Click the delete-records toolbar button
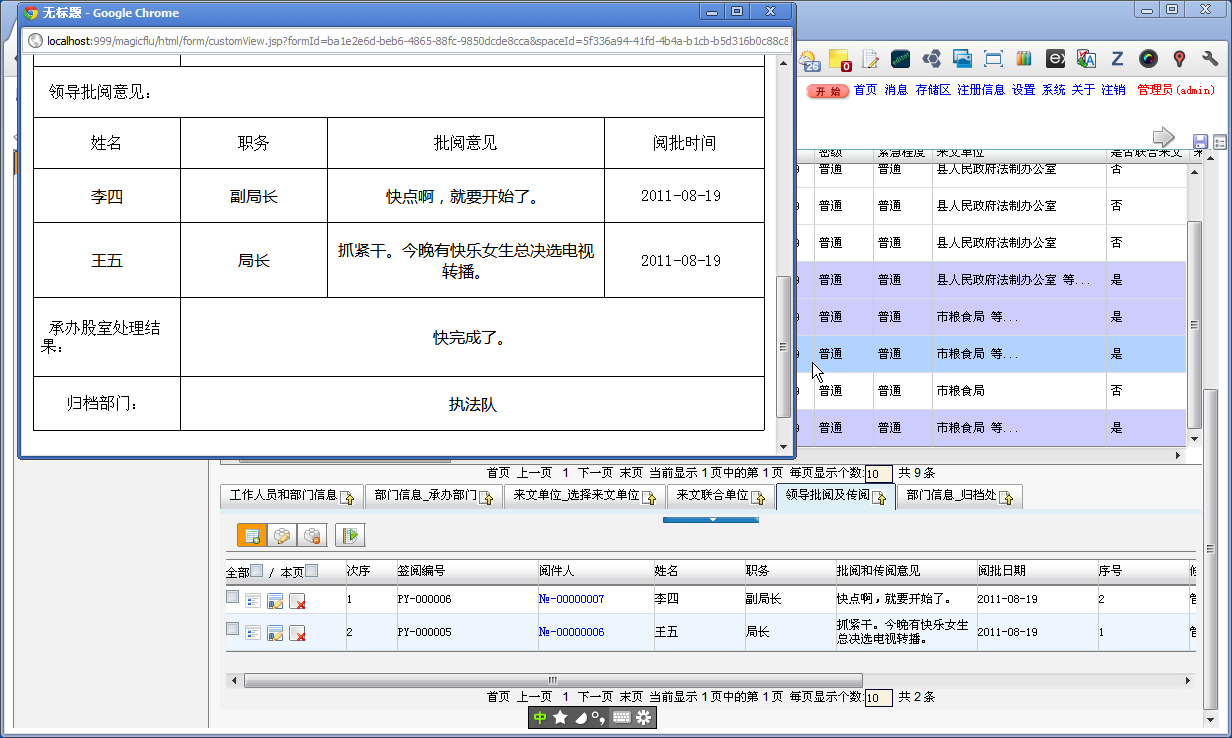 pyautogui.click(x=312, y=535)
